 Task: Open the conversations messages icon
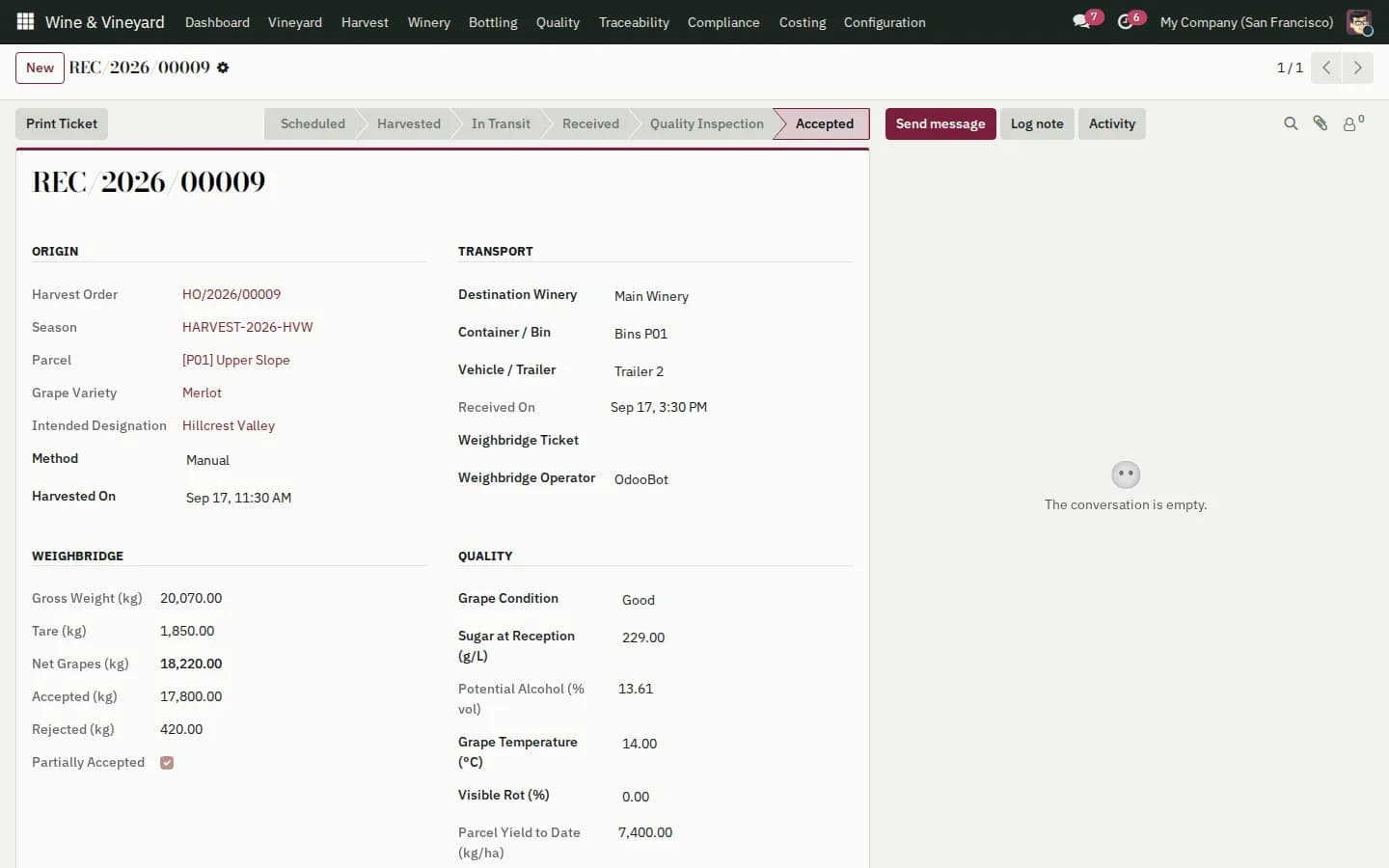pos(1081,21)
